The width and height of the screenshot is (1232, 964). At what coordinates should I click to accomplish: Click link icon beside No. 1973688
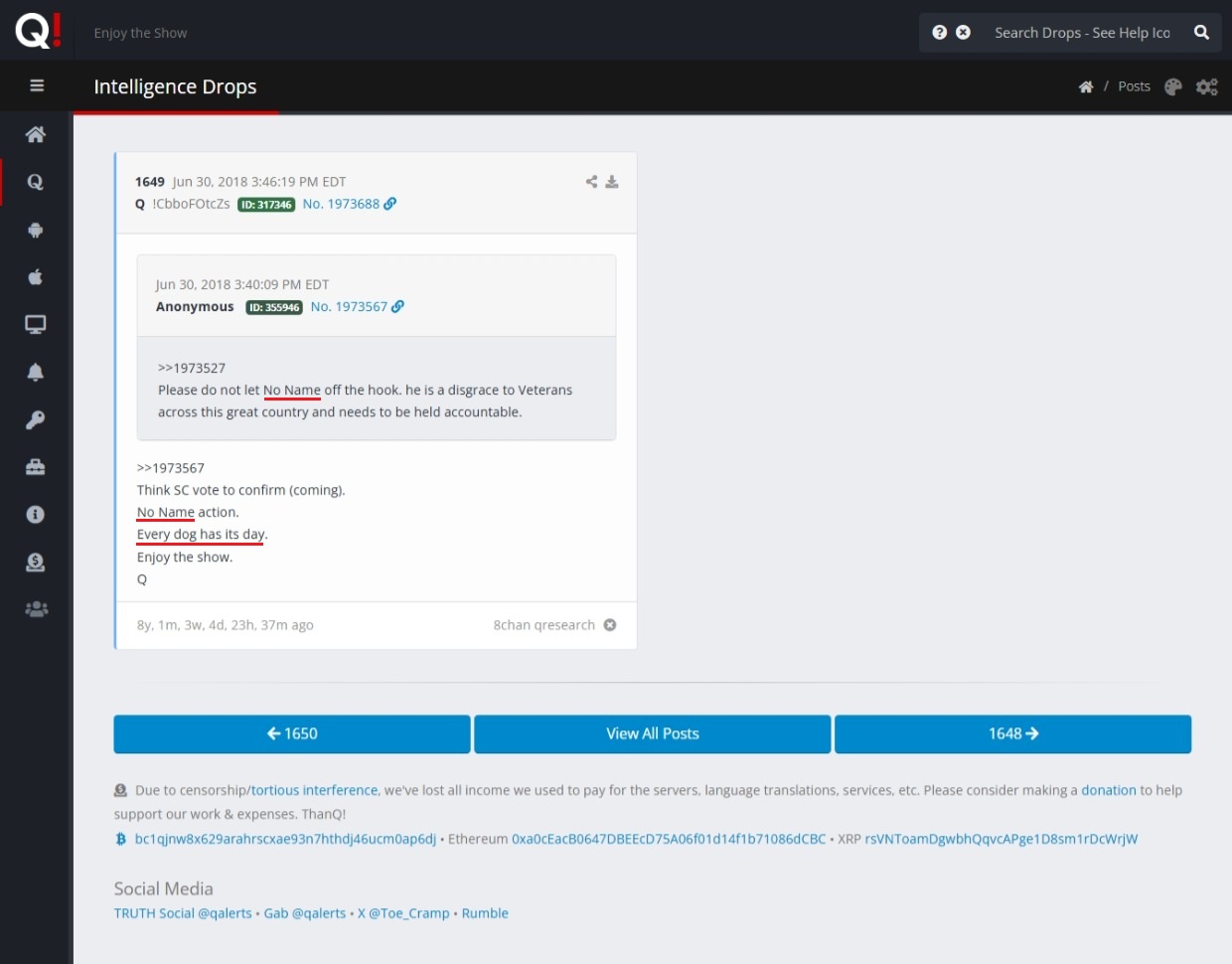click(x=389, y=204)
